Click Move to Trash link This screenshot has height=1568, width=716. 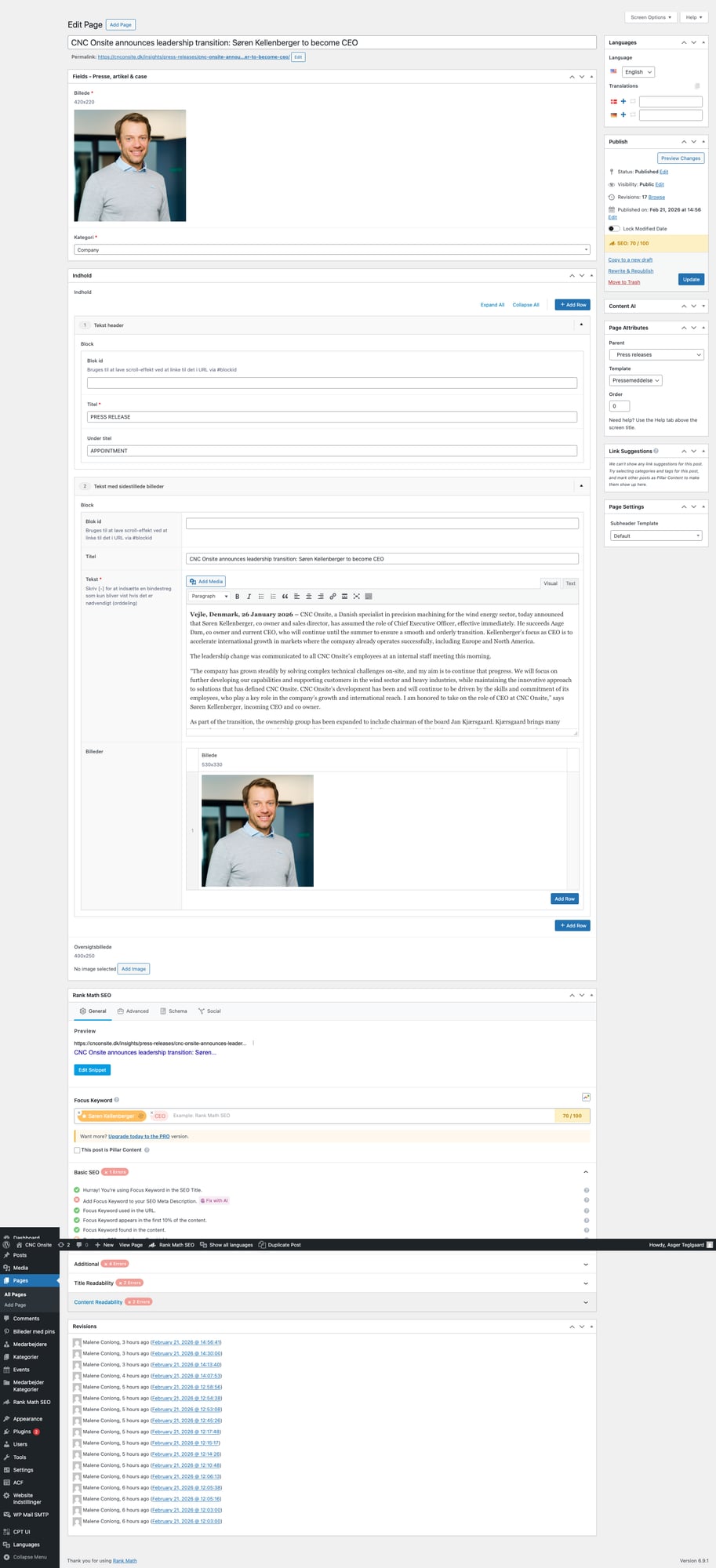point(624,282)
